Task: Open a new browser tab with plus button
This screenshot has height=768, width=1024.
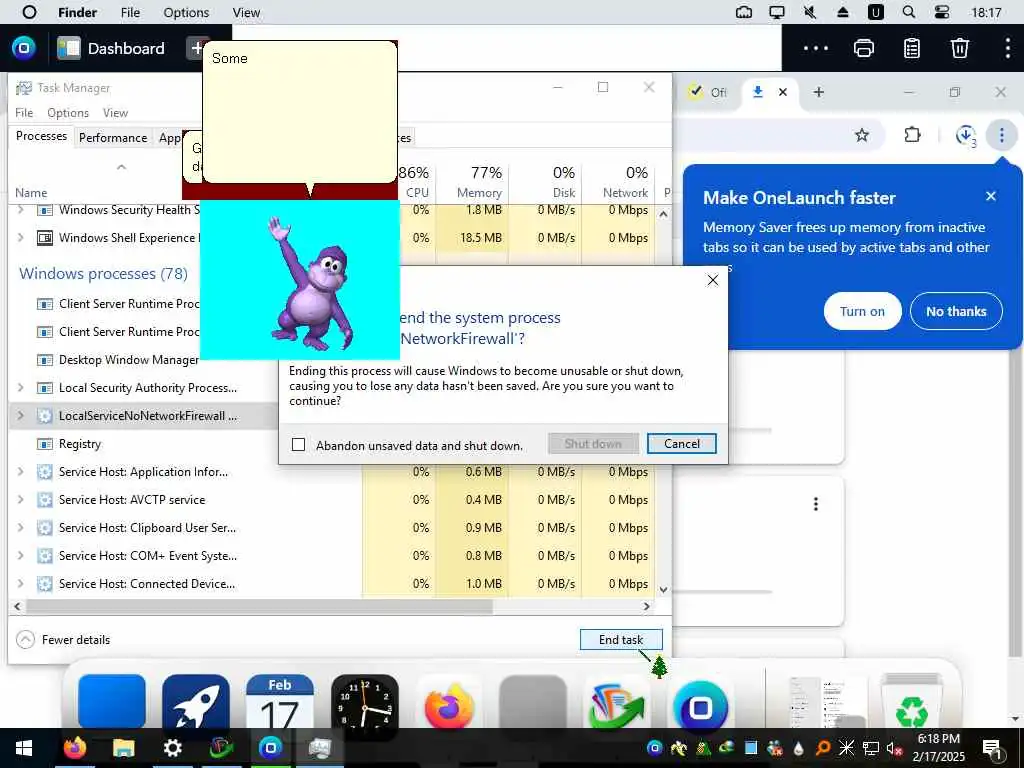Action: [x=818, y=92]
